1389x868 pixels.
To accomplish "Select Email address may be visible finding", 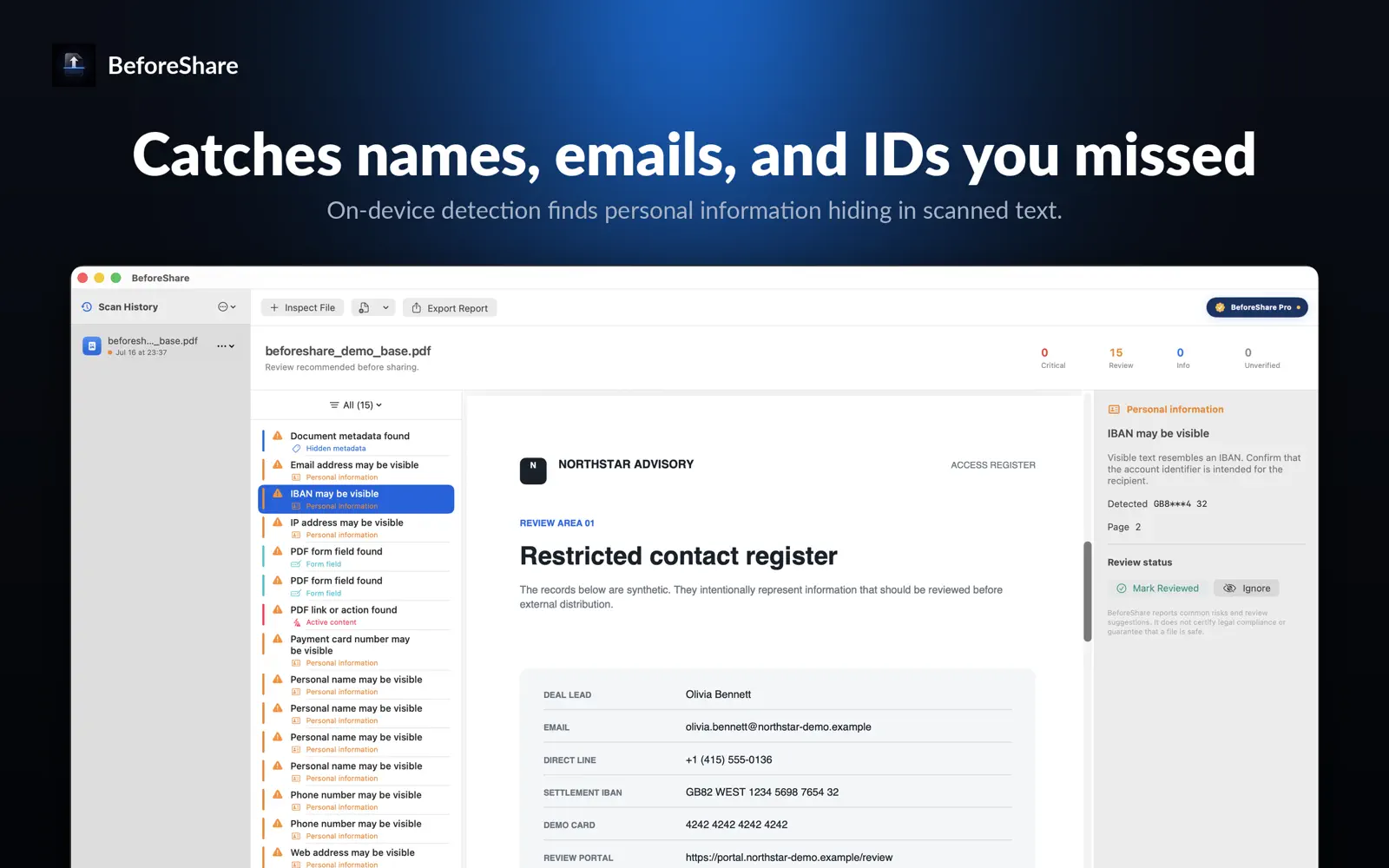I will pyautogui.click(x=357, y=470).
